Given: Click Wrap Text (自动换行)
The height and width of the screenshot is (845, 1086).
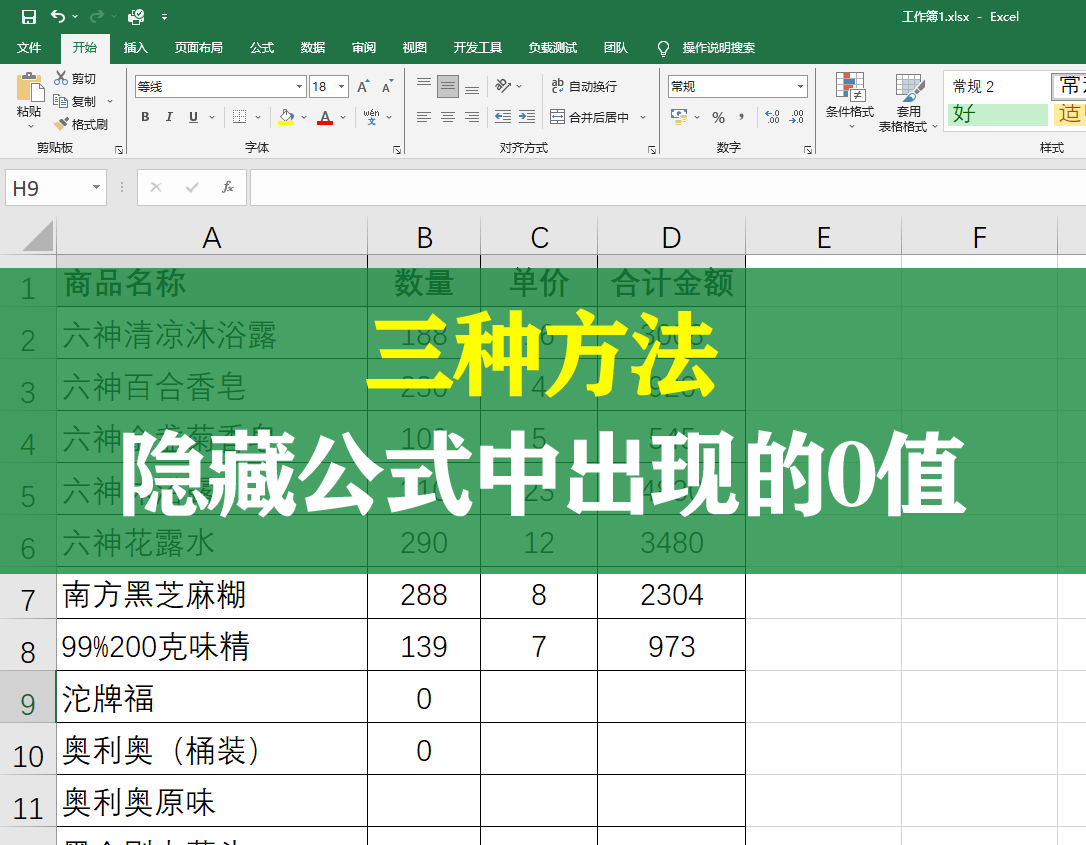Looking at the screenshot, I should (584, 86).
